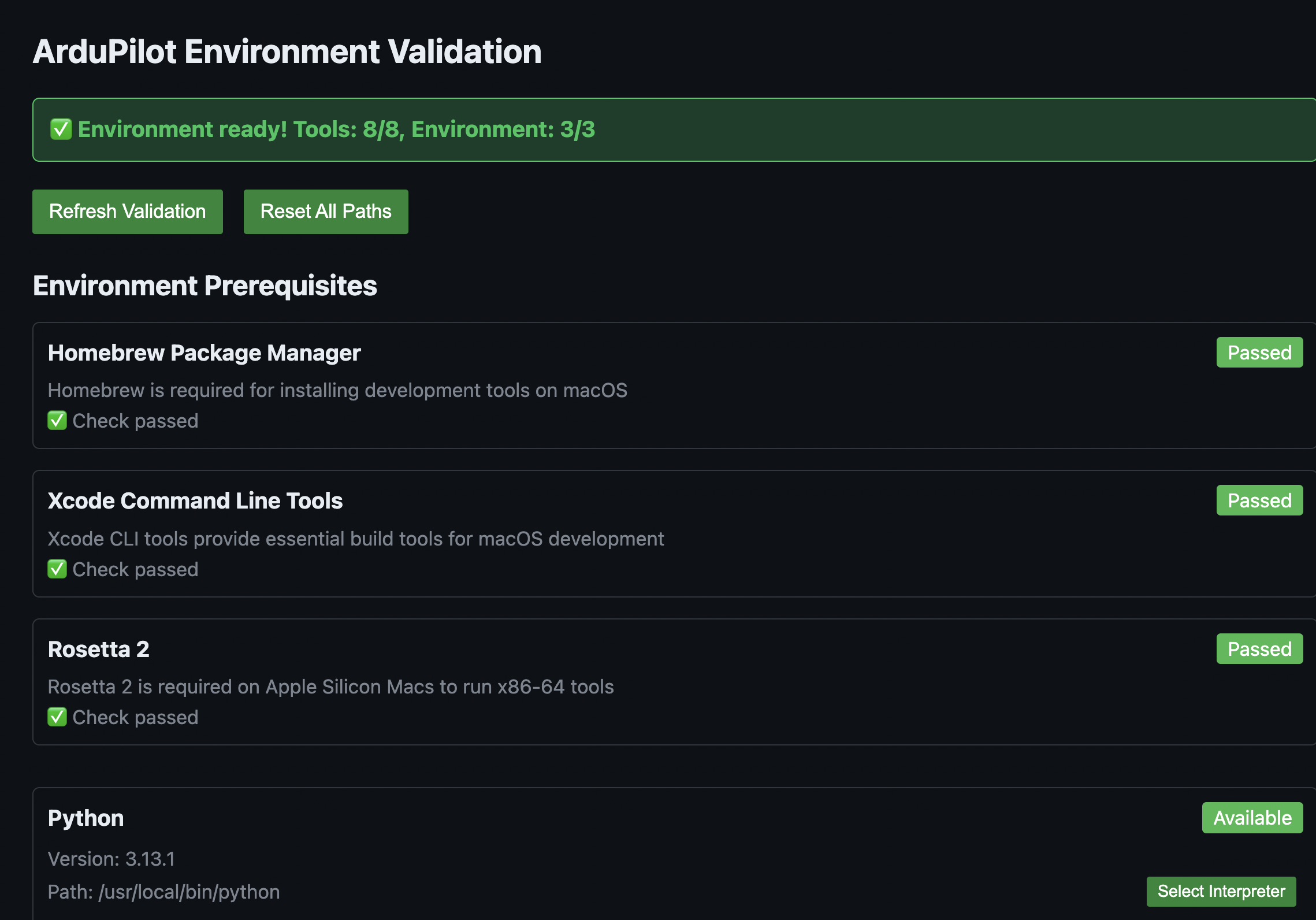Click the Xcode Check passed checkmark icon
1316x920 pixels.
point(57,569)
